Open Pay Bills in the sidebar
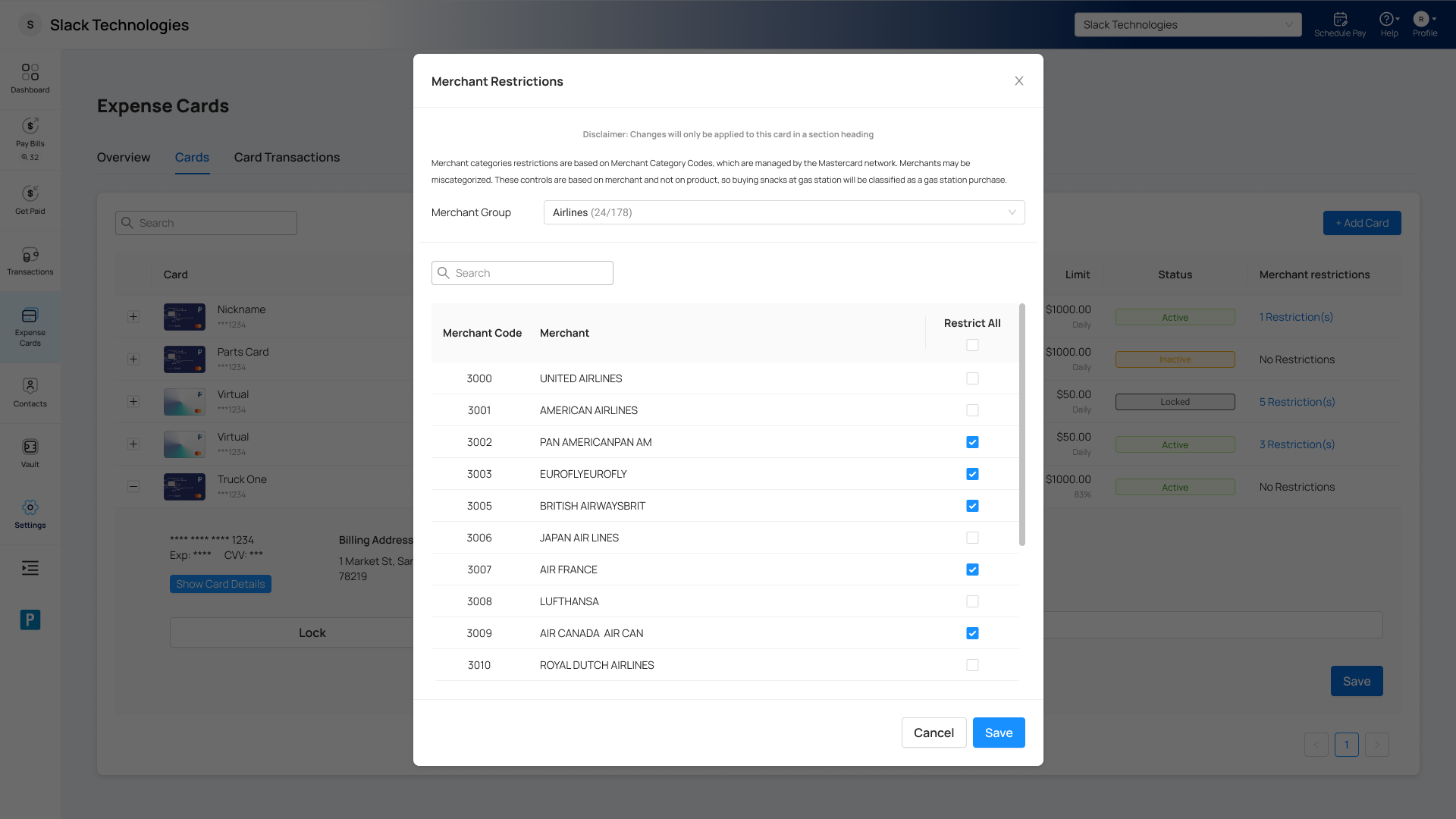This screenshot has height=819, width=1456. point(30,140)
